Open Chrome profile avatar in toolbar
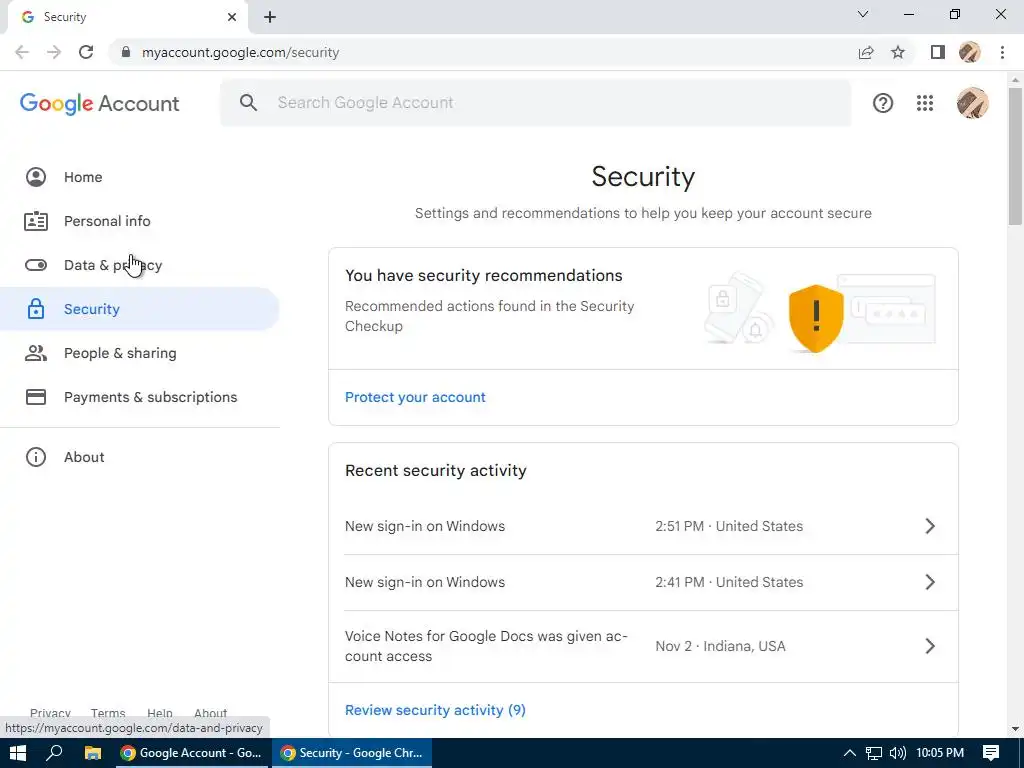Image resolution: width=1024 pixels, height=768 pixels. 970,52
